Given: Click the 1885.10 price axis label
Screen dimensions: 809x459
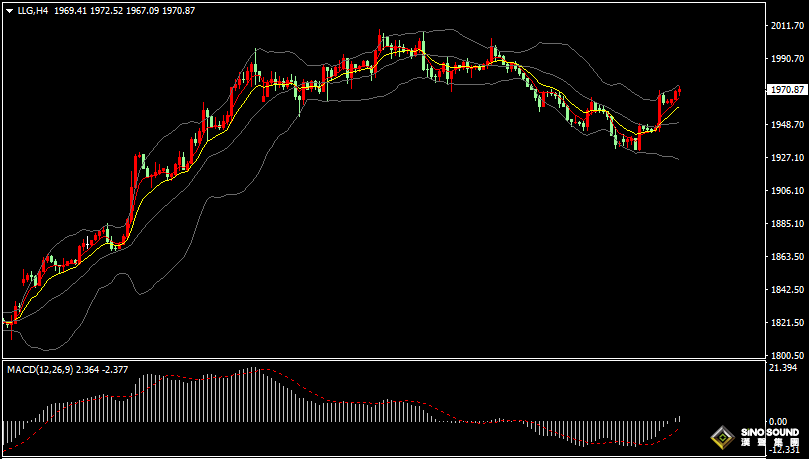Looking at the screenshot, I should (787, 224).
